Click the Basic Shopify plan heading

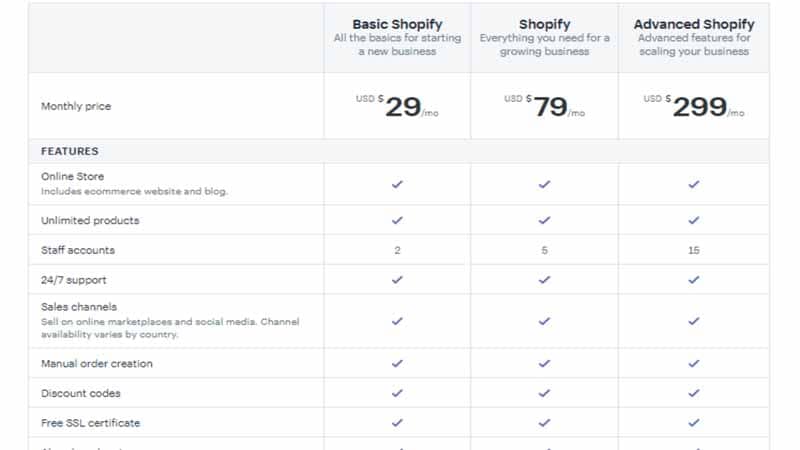coord(397,24)
